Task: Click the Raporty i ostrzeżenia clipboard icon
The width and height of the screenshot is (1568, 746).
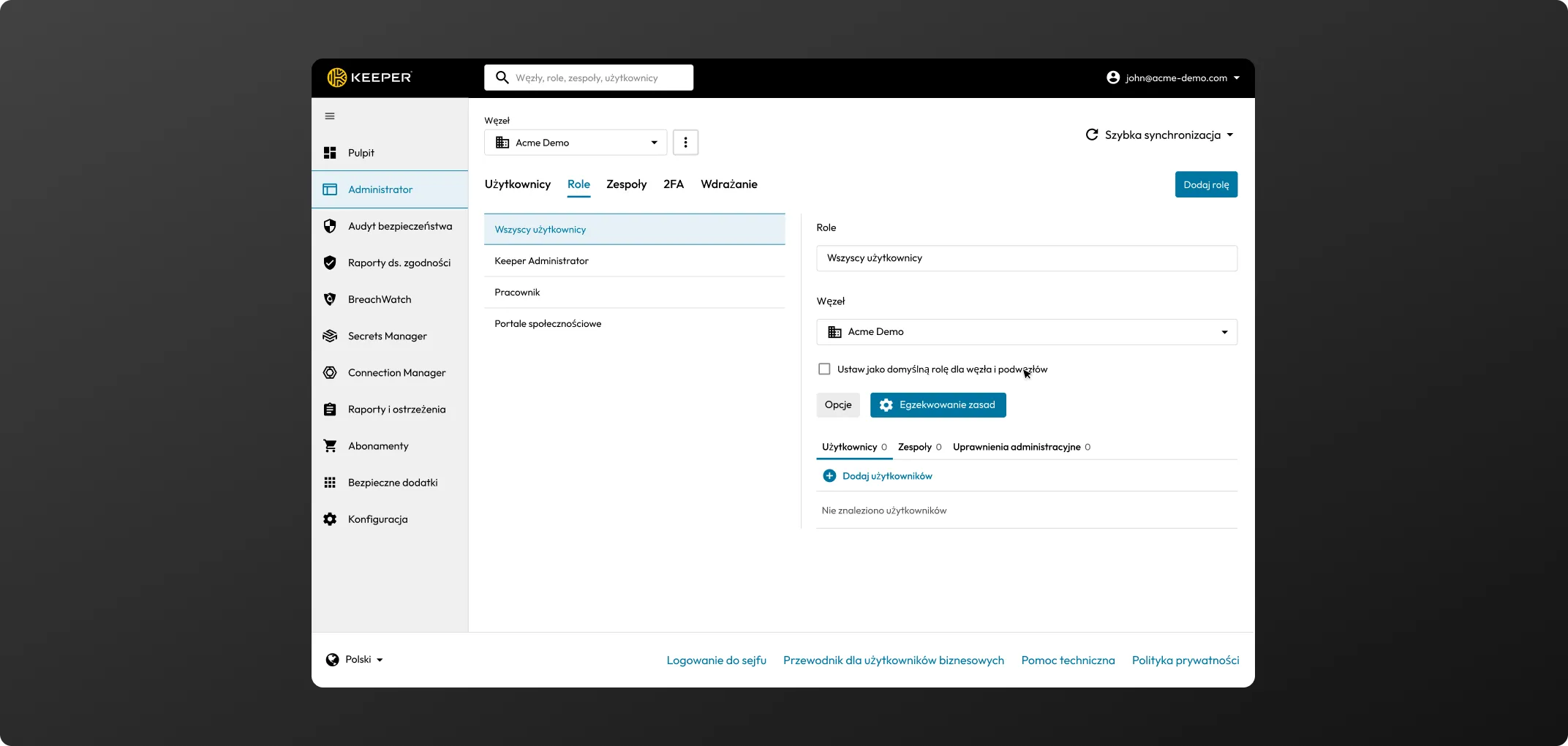Action: pos(330,410)
